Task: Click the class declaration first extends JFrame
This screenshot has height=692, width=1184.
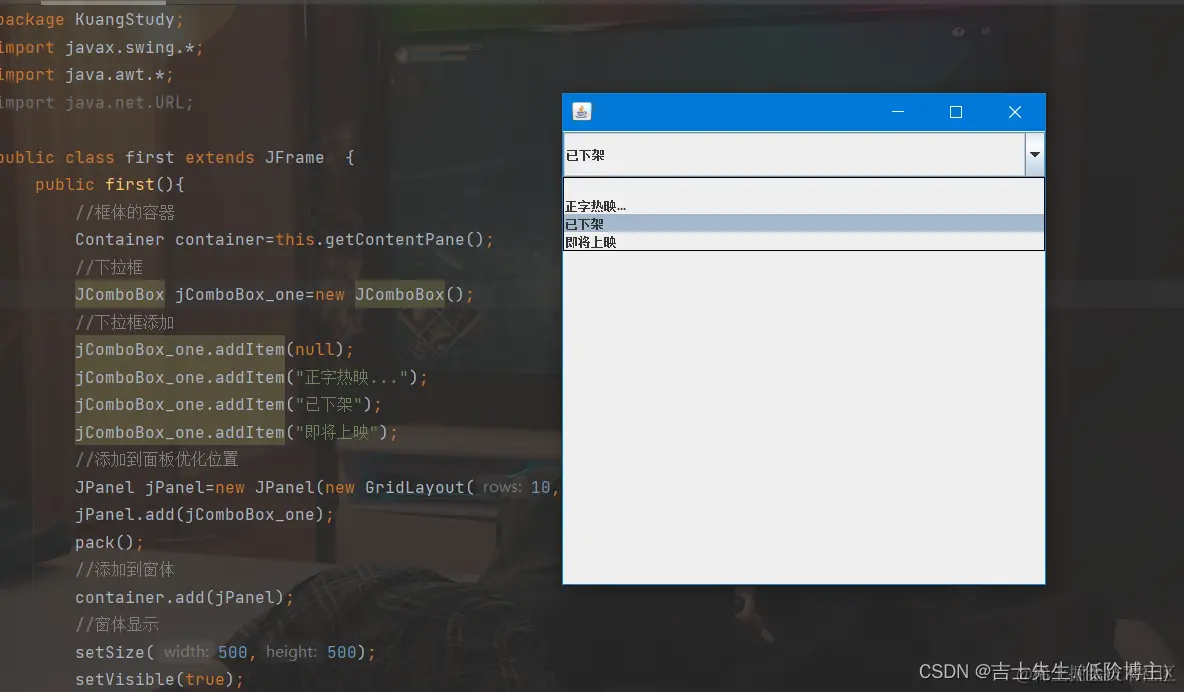Action: point(177,157)
